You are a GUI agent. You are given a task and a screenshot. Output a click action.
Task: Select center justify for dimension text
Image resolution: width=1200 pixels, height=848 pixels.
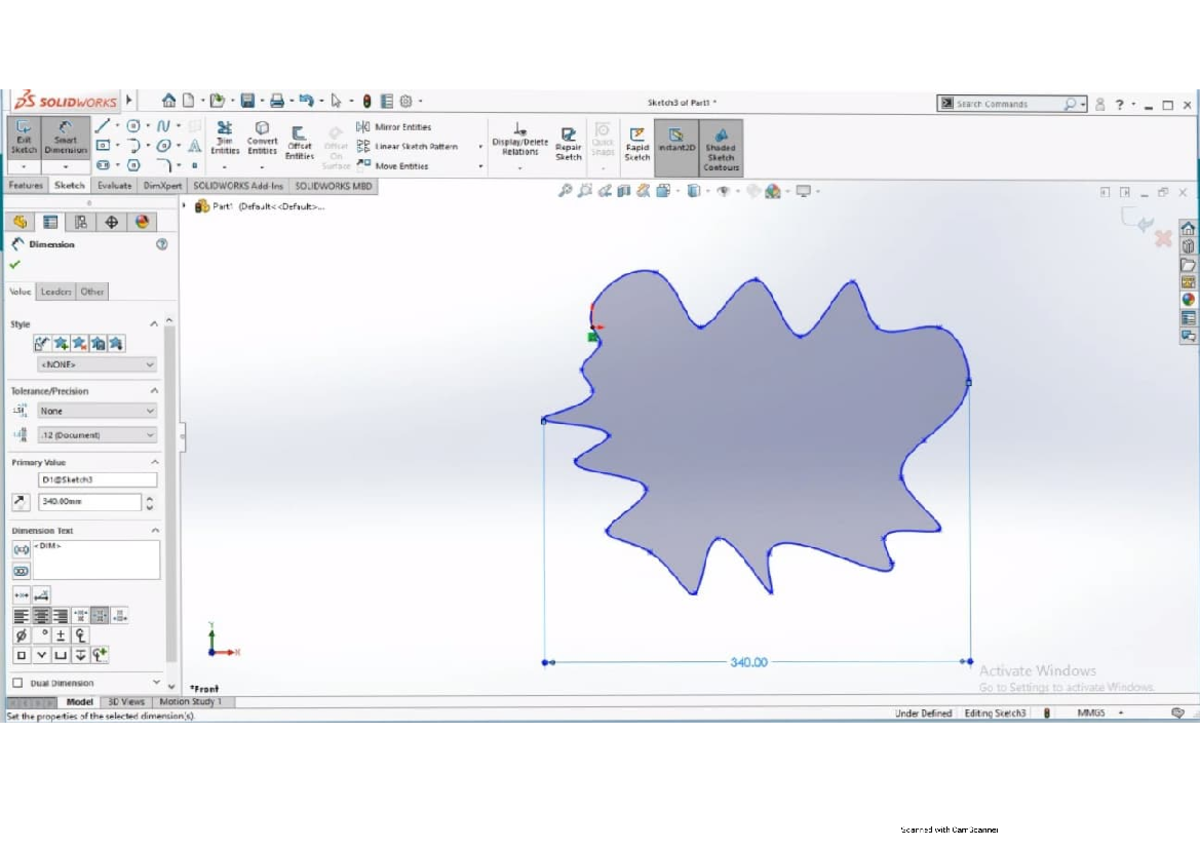(41, 616)
